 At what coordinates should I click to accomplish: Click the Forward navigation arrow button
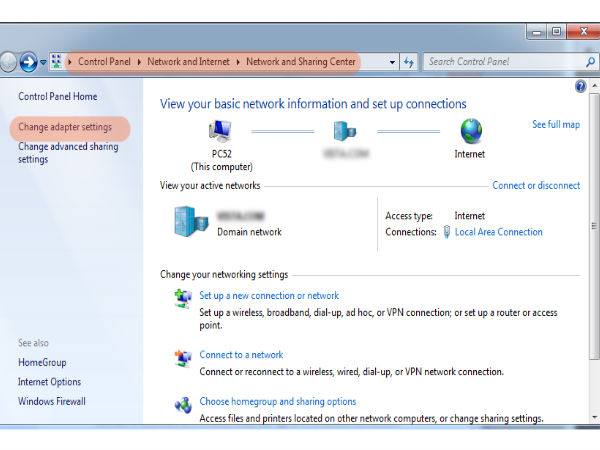(x=28, y=62)
